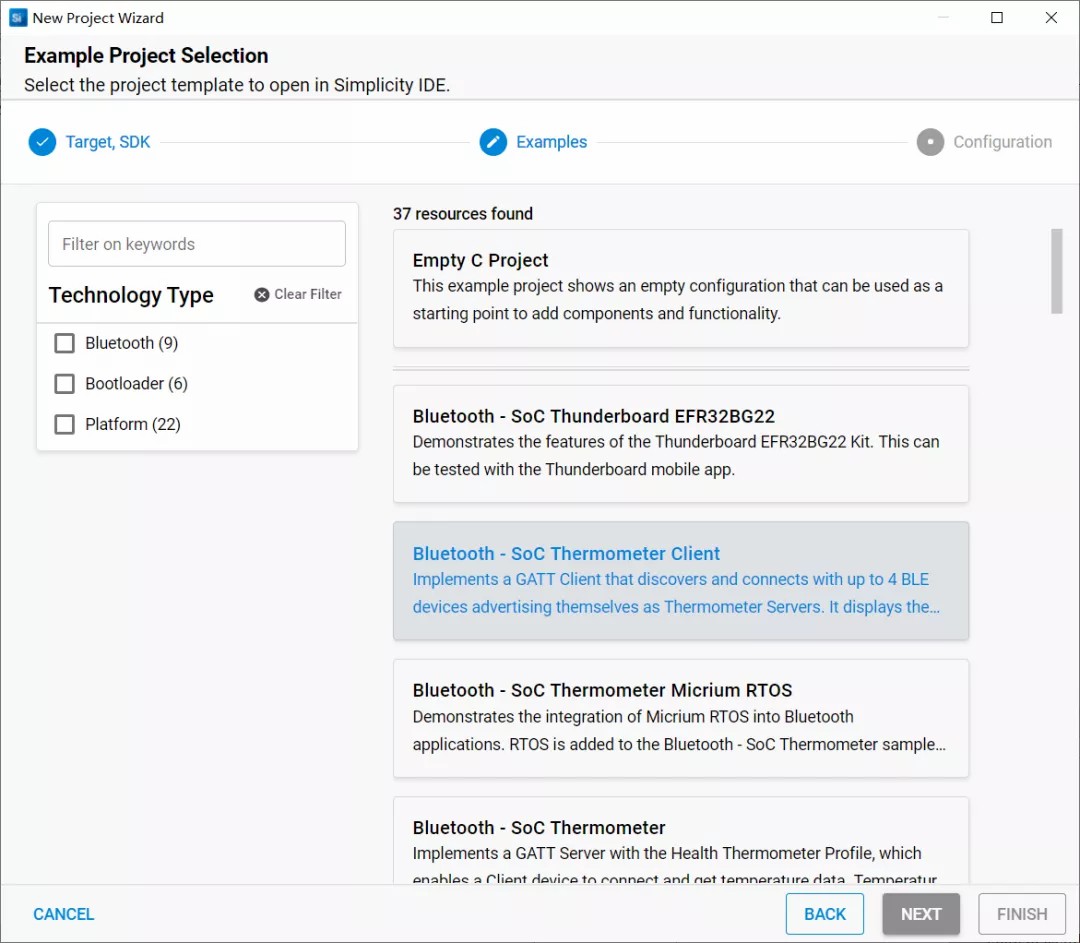Enable the Bluetooth (9) filter checkbox
1080x943 pixels.
pos(65,343)
